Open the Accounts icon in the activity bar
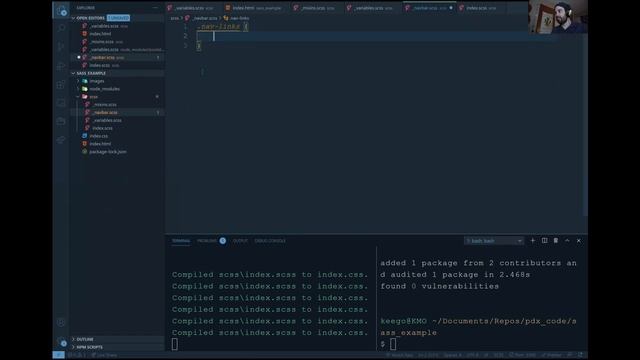This screenshot has height=360, width=640. [x=61, y=322]
